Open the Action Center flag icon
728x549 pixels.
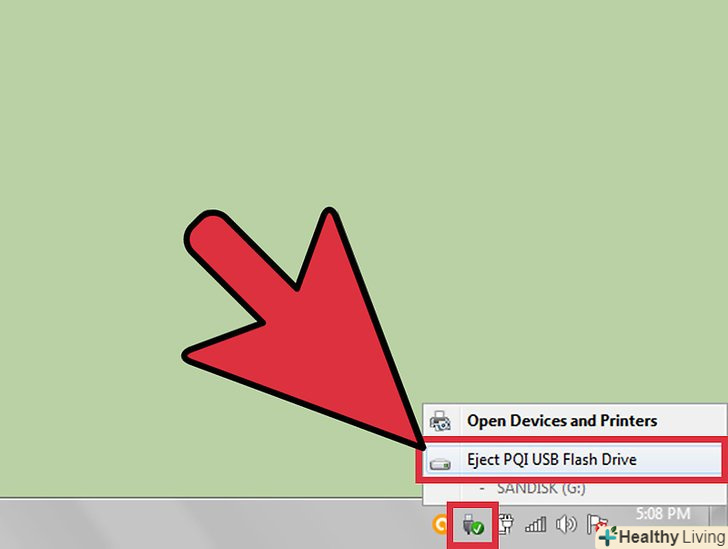(595, 524)
